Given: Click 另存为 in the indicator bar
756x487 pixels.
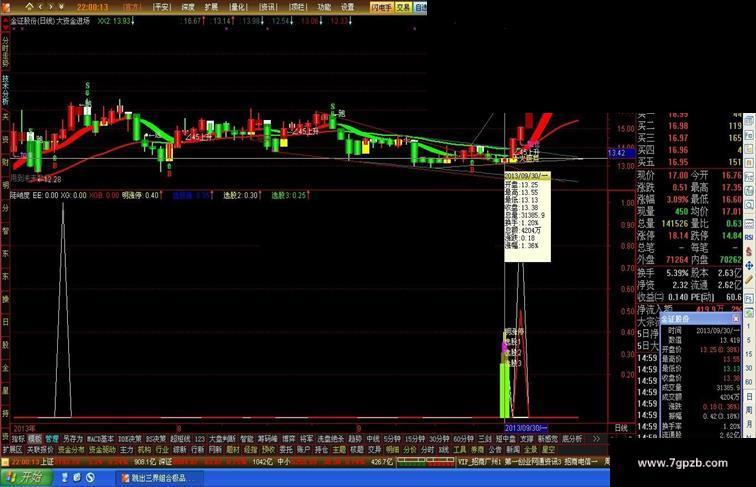Looking at the screenshot, I should coord(73,439).
